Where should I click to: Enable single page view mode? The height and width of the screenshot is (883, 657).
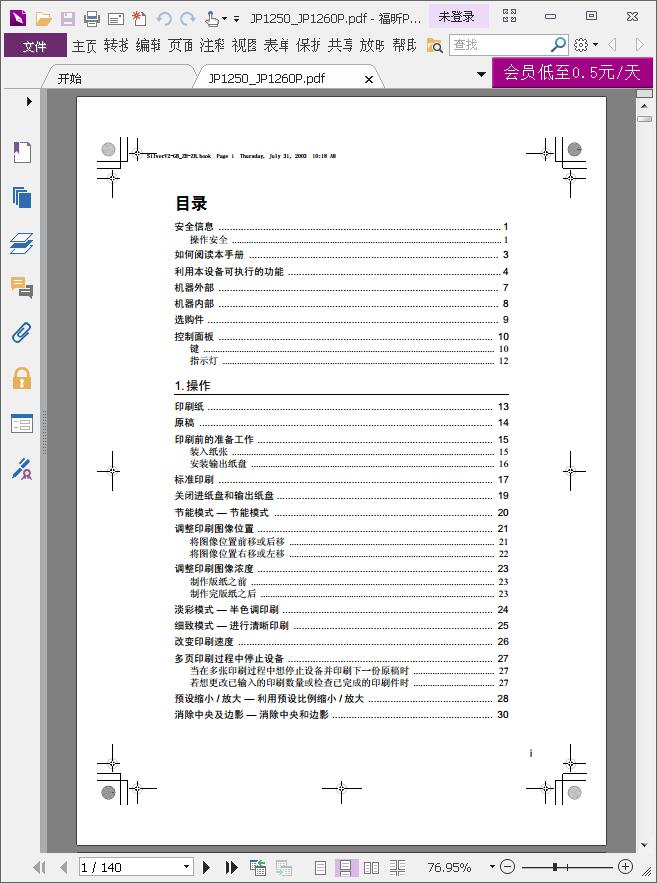pos(320,867)
